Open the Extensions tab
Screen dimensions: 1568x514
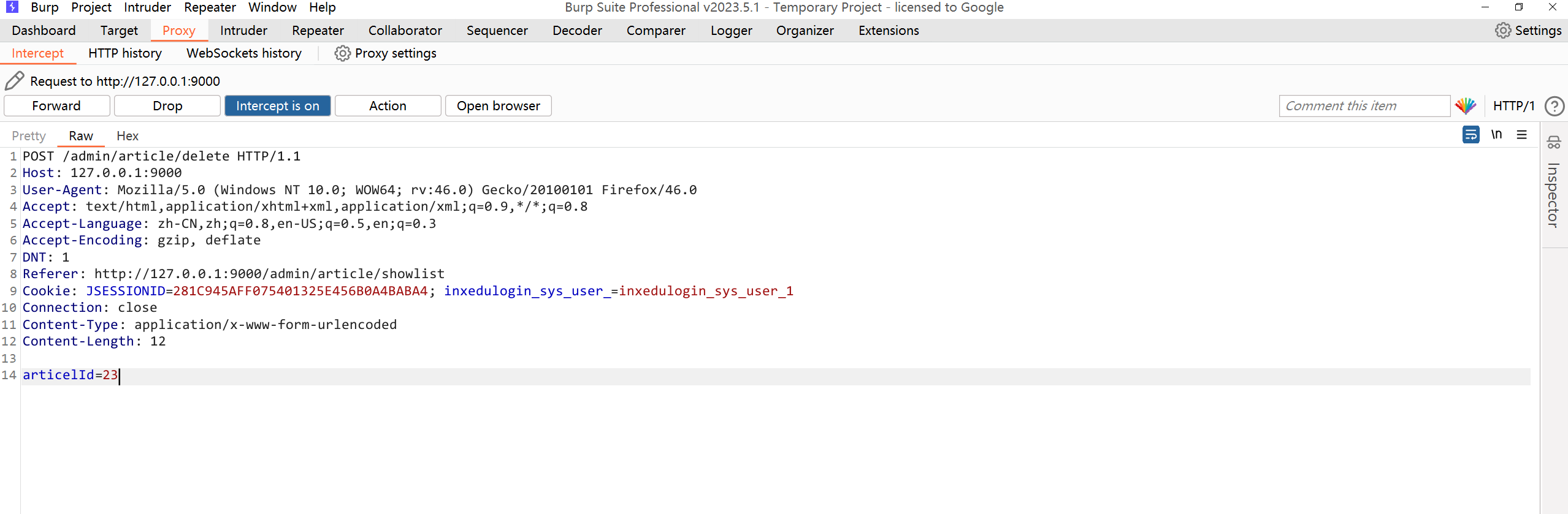889,31
